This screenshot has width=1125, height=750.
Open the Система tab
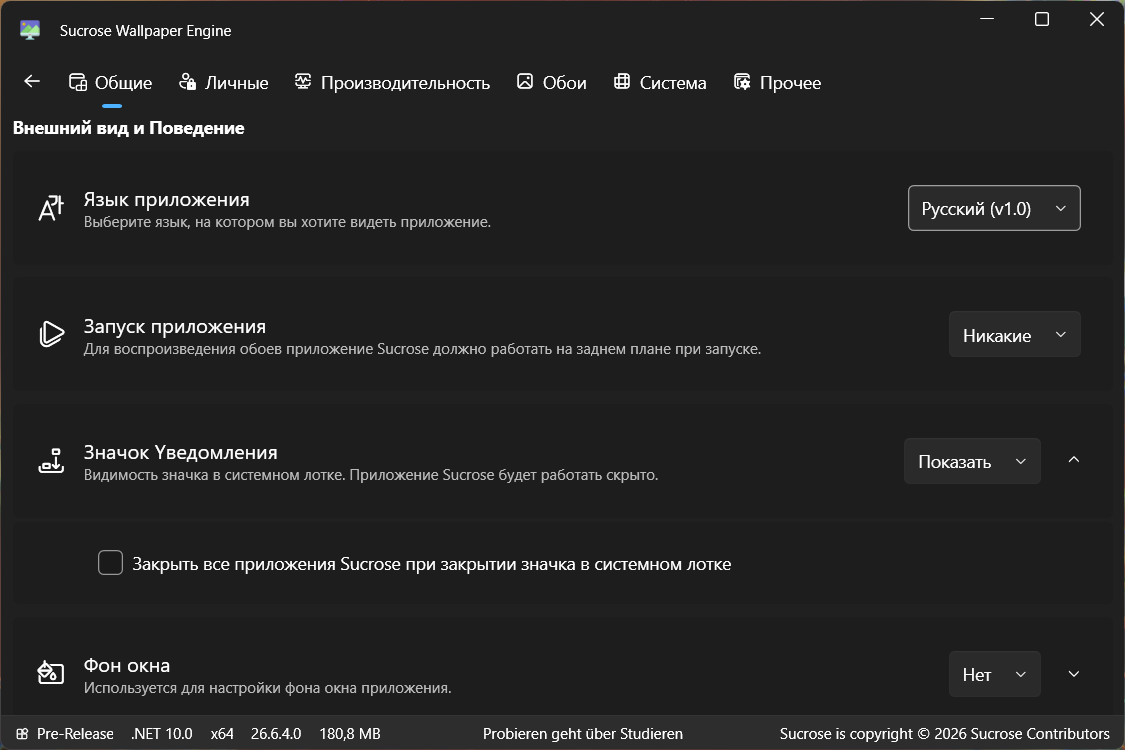pos(659,83)
